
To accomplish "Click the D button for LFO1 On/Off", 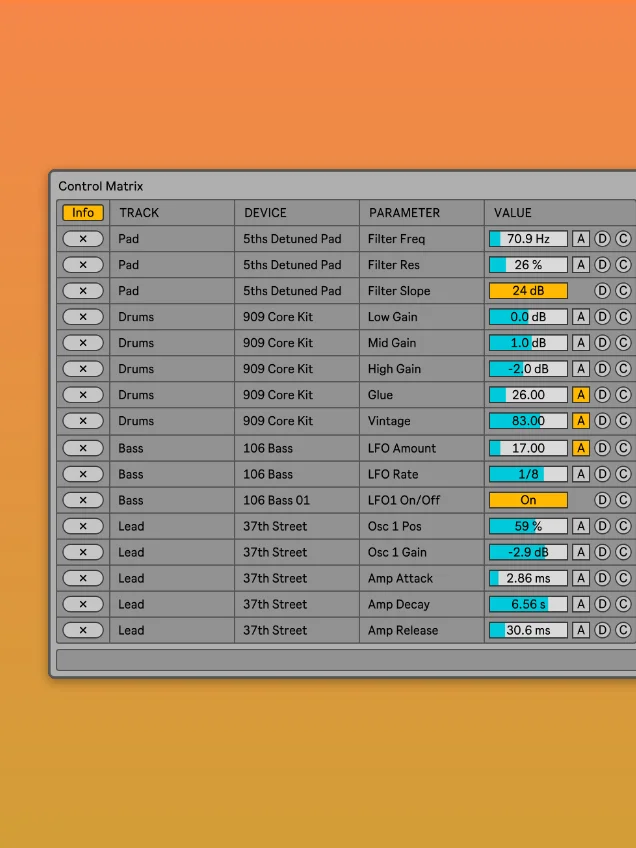I will click(x=602, y=500).
